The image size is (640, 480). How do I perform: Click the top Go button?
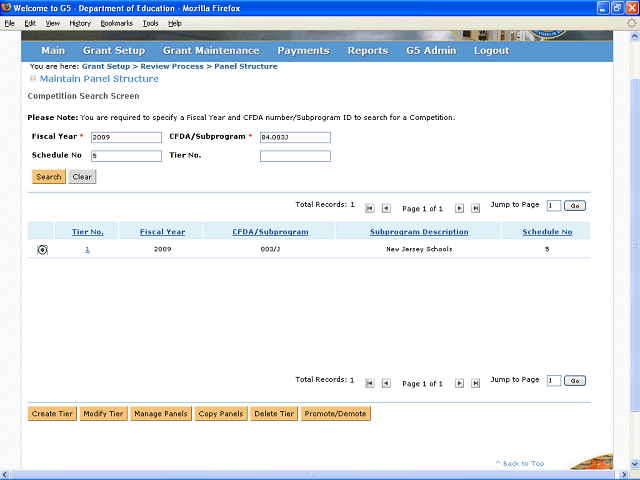pos(575,206)
